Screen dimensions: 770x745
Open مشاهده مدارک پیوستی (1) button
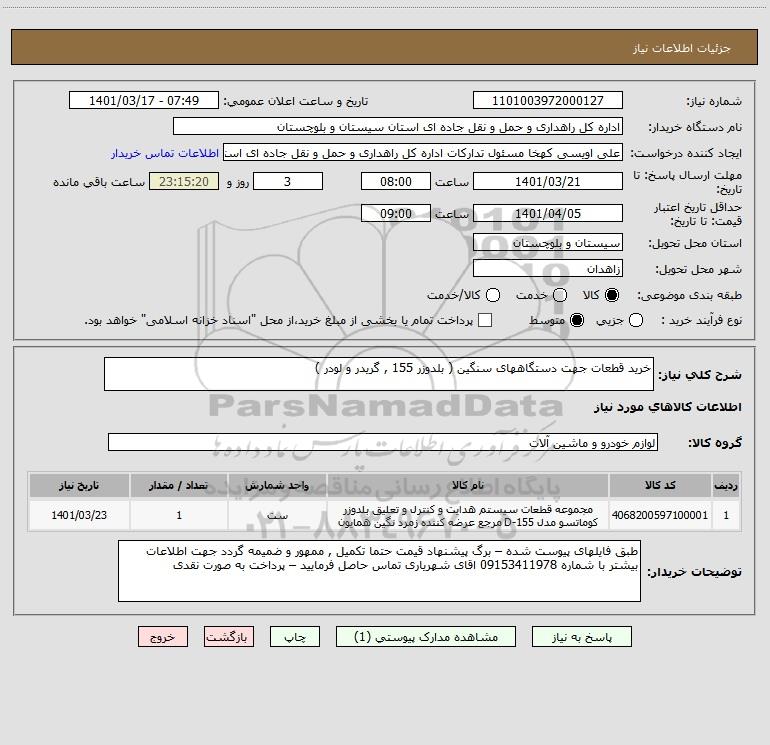[426, 637]
